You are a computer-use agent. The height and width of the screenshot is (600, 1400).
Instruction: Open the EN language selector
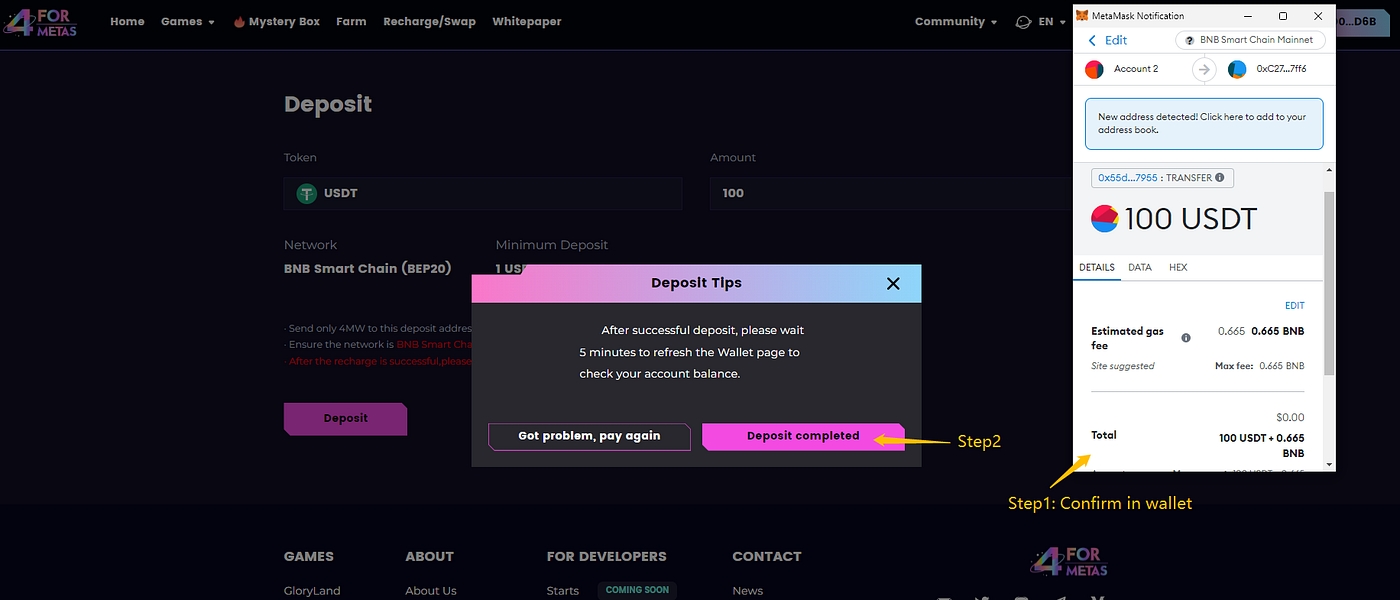click(x=1039, y=22)
